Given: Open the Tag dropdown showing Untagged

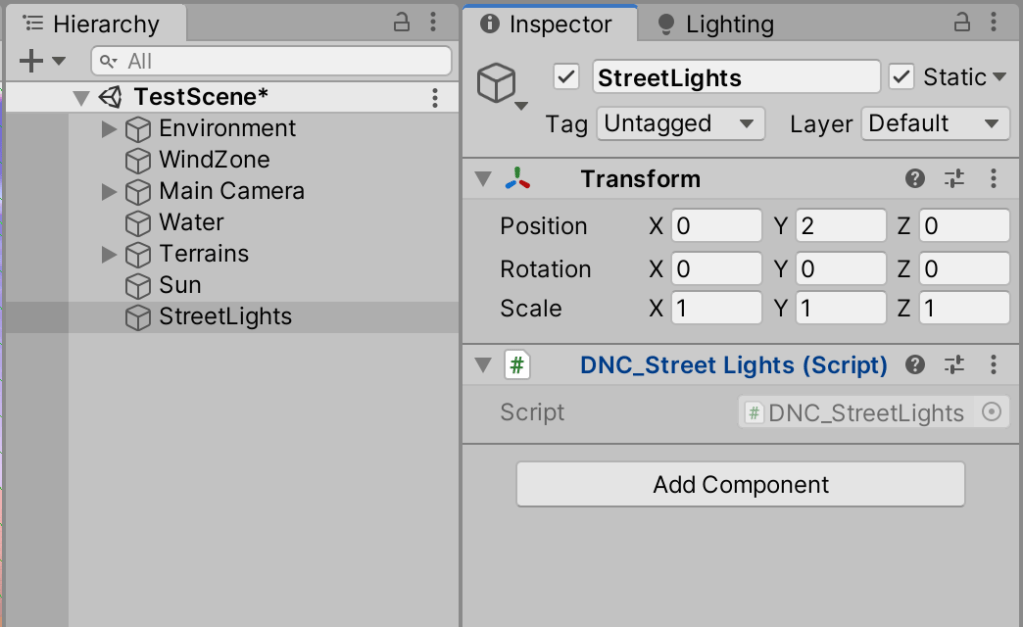Looking at the screenshot, I should (x=680, y=124).
